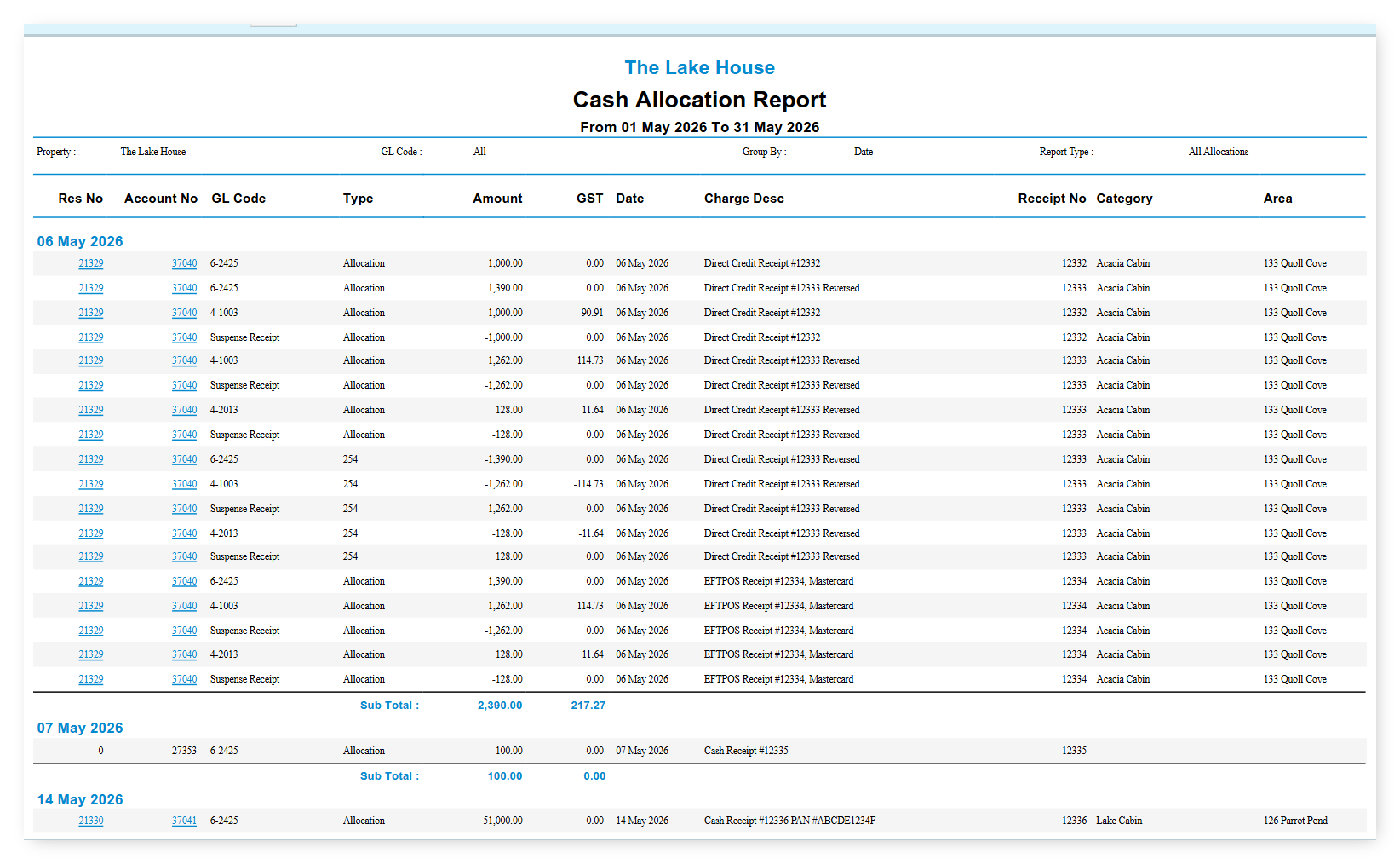
Task: Select the 51,000.00 amount cell
Action: 502,821
